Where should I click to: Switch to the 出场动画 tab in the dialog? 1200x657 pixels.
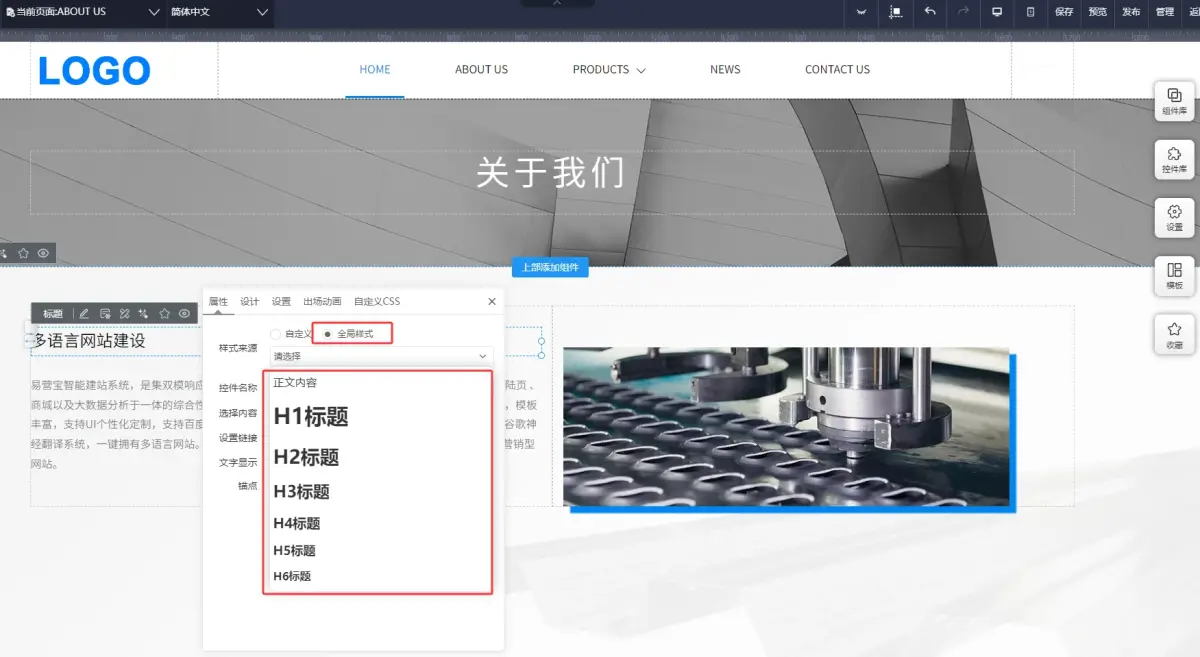pos(320,301)
